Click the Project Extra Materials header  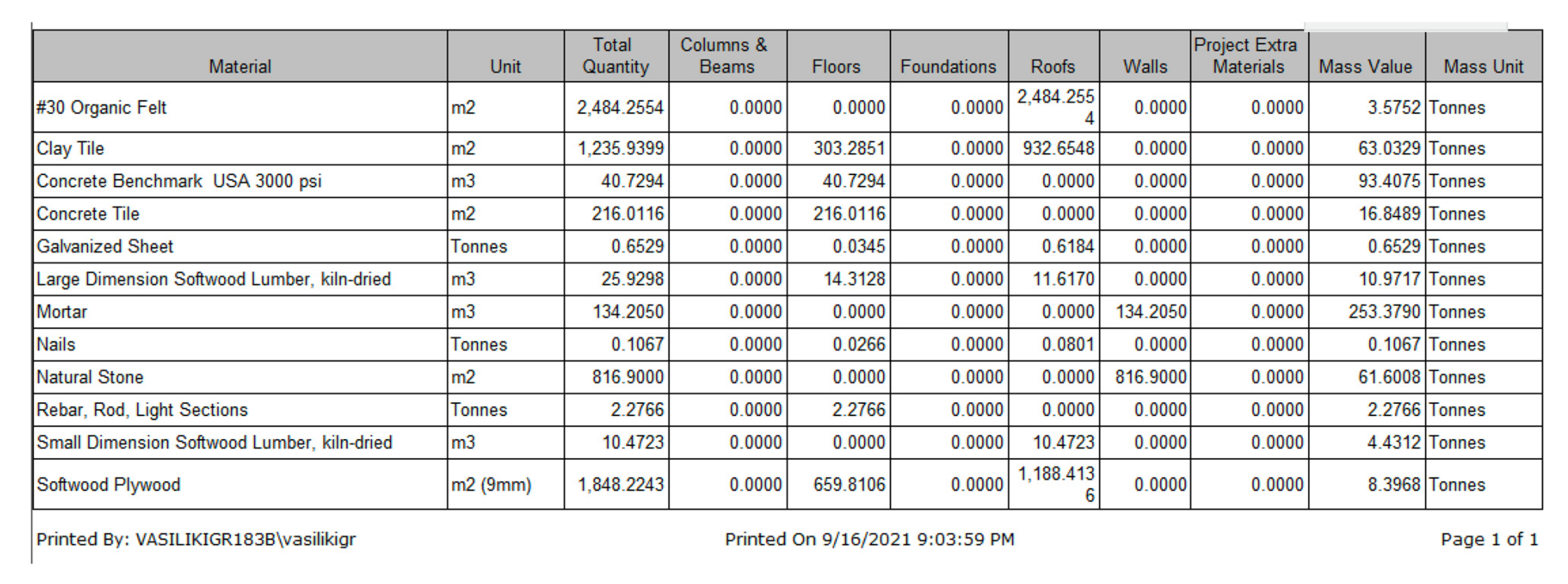[x=1248, y=55]
